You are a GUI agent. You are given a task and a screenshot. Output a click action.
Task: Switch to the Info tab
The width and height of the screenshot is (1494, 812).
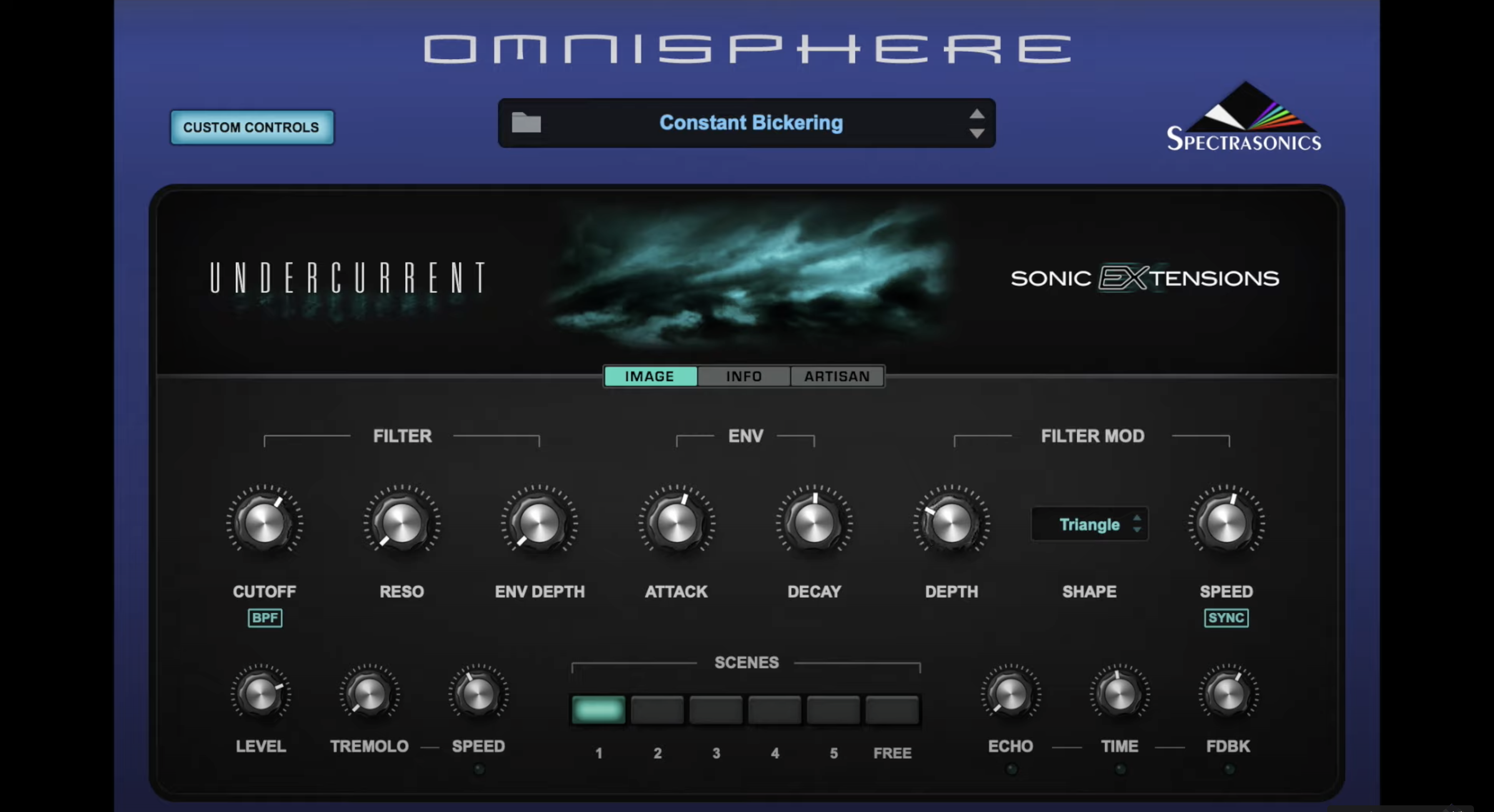744,376
